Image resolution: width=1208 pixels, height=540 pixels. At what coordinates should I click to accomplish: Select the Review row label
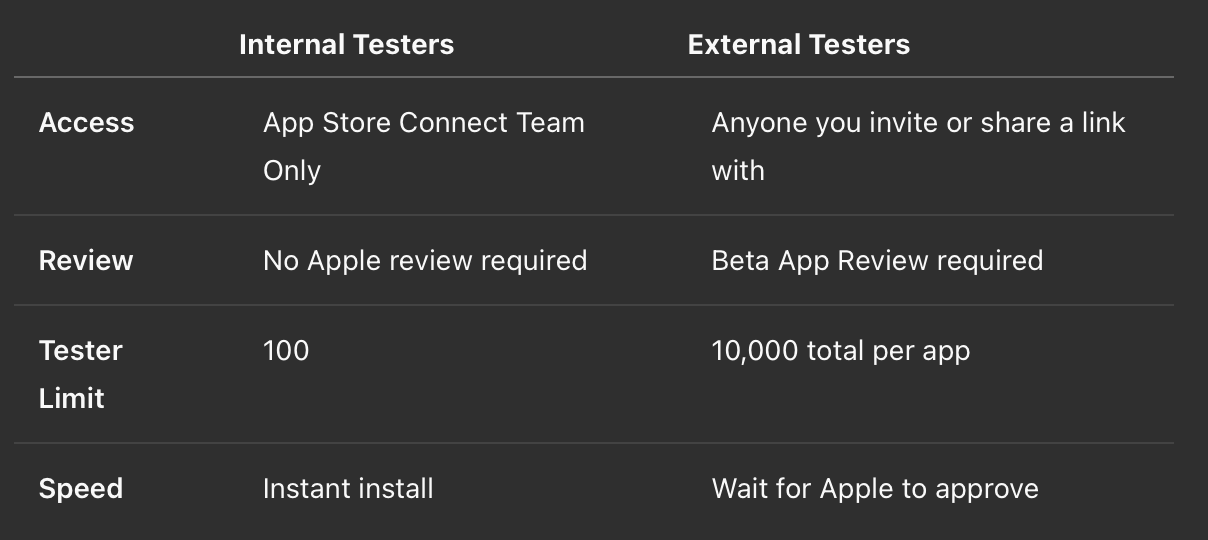pyautogui.click(x=86, y=261)
